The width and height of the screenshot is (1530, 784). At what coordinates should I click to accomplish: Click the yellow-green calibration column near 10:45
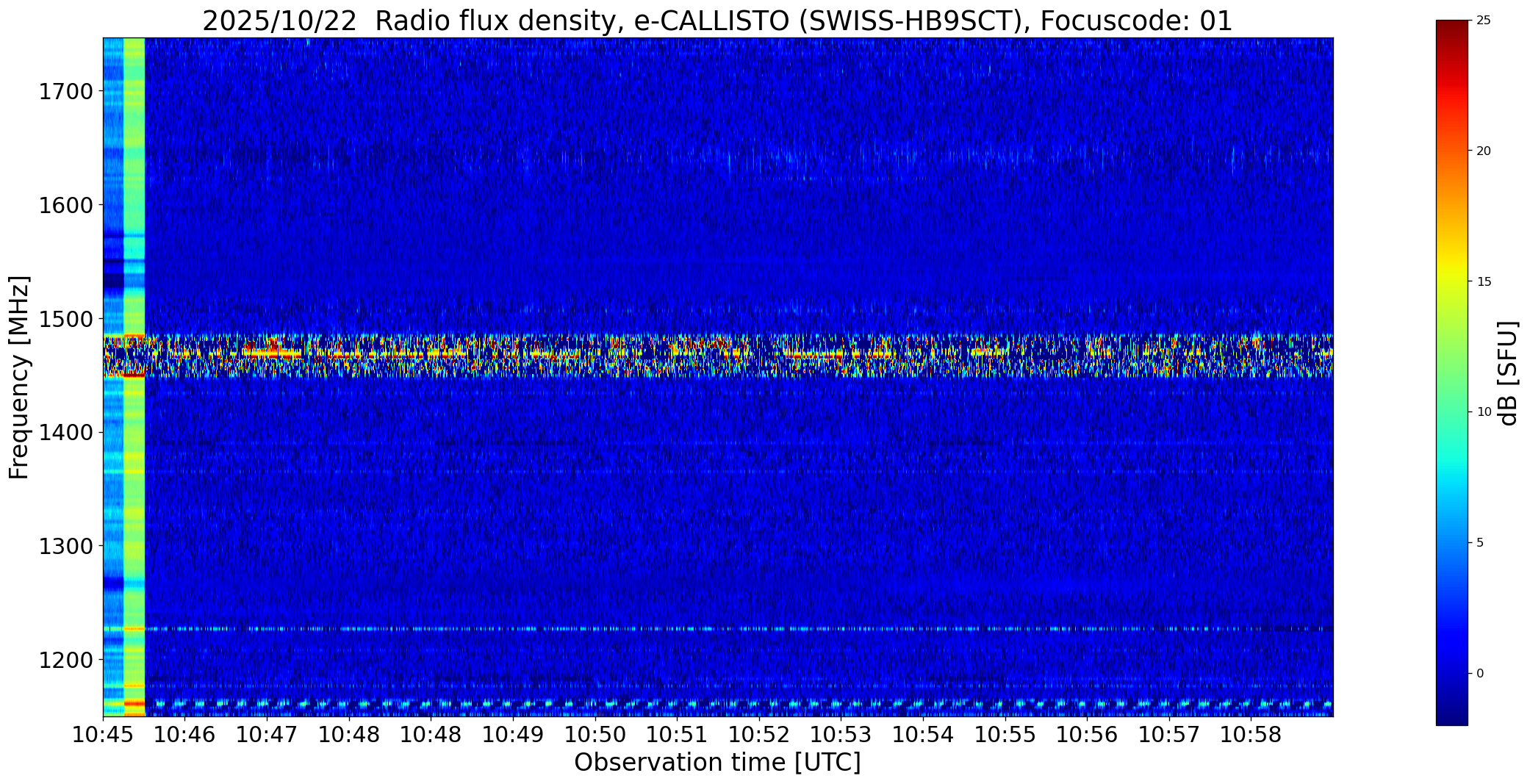click(x=134, y=377)
